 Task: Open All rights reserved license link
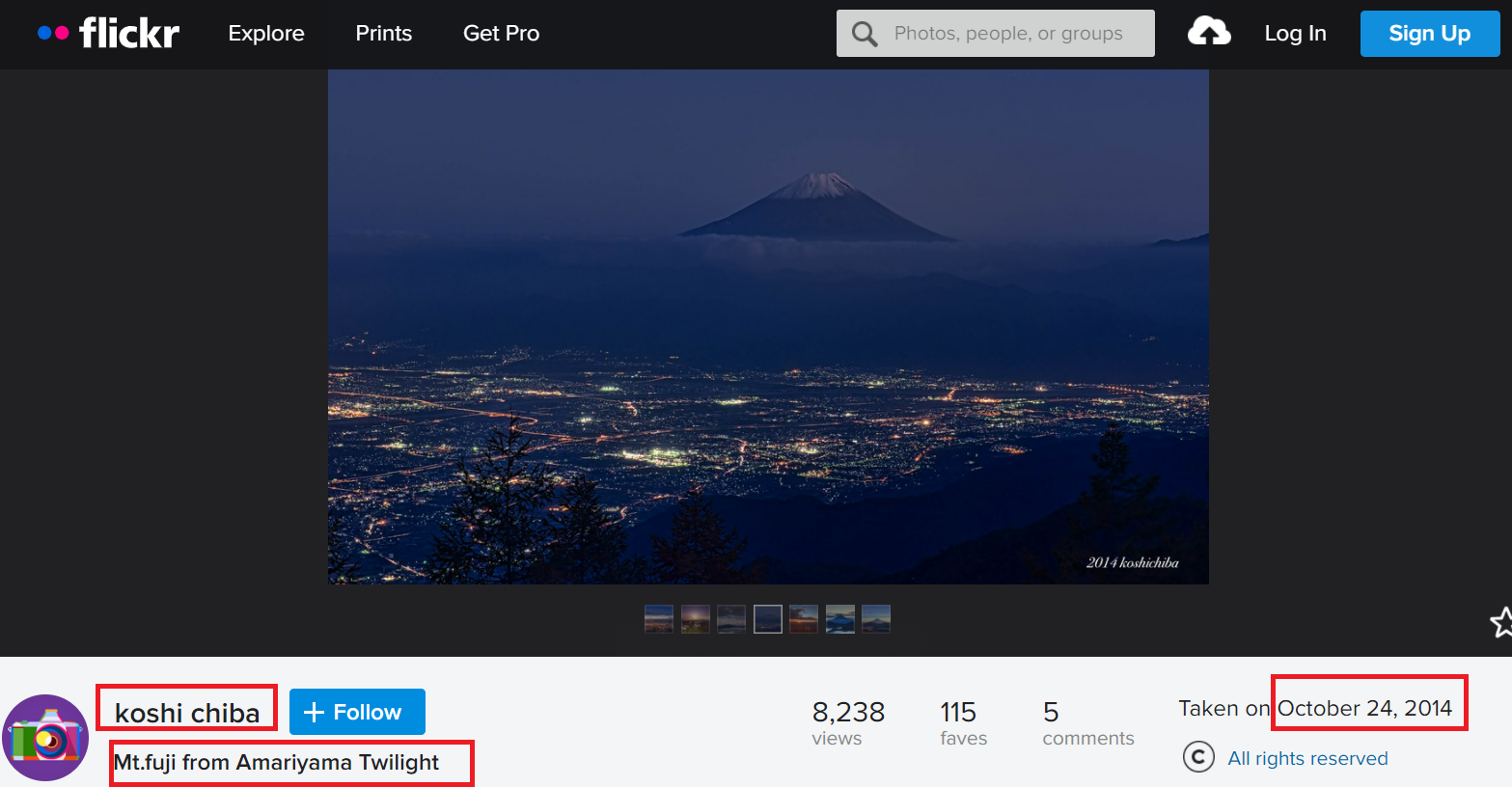(x=1306, y=758)
